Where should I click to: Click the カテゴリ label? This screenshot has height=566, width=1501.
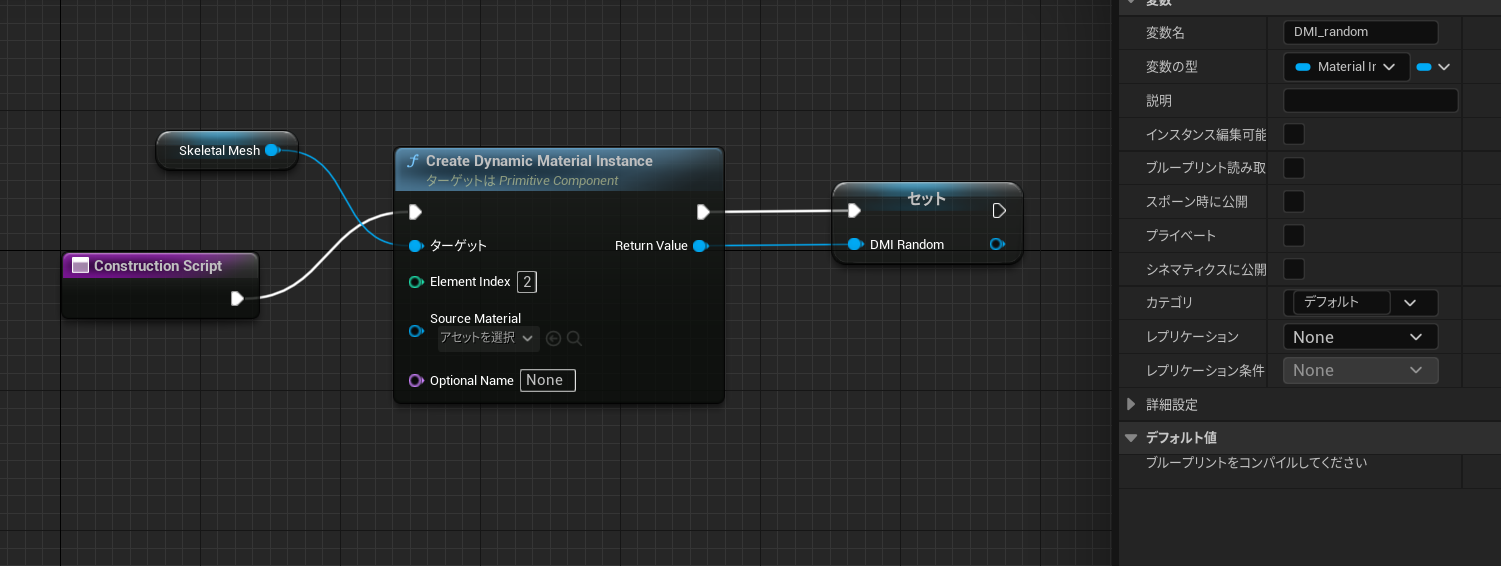click(x=1169, y=302)
